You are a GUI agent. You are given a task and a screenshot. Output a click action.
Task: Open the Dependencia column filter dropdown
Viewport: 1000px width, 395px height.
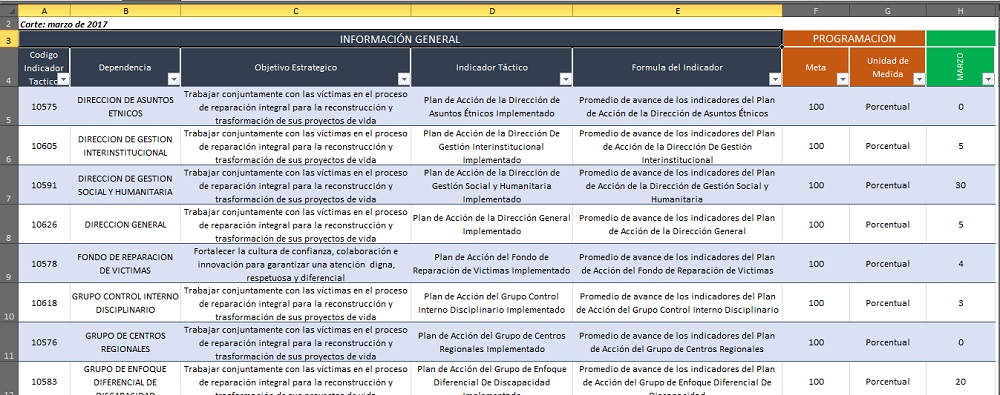(174, 79)
